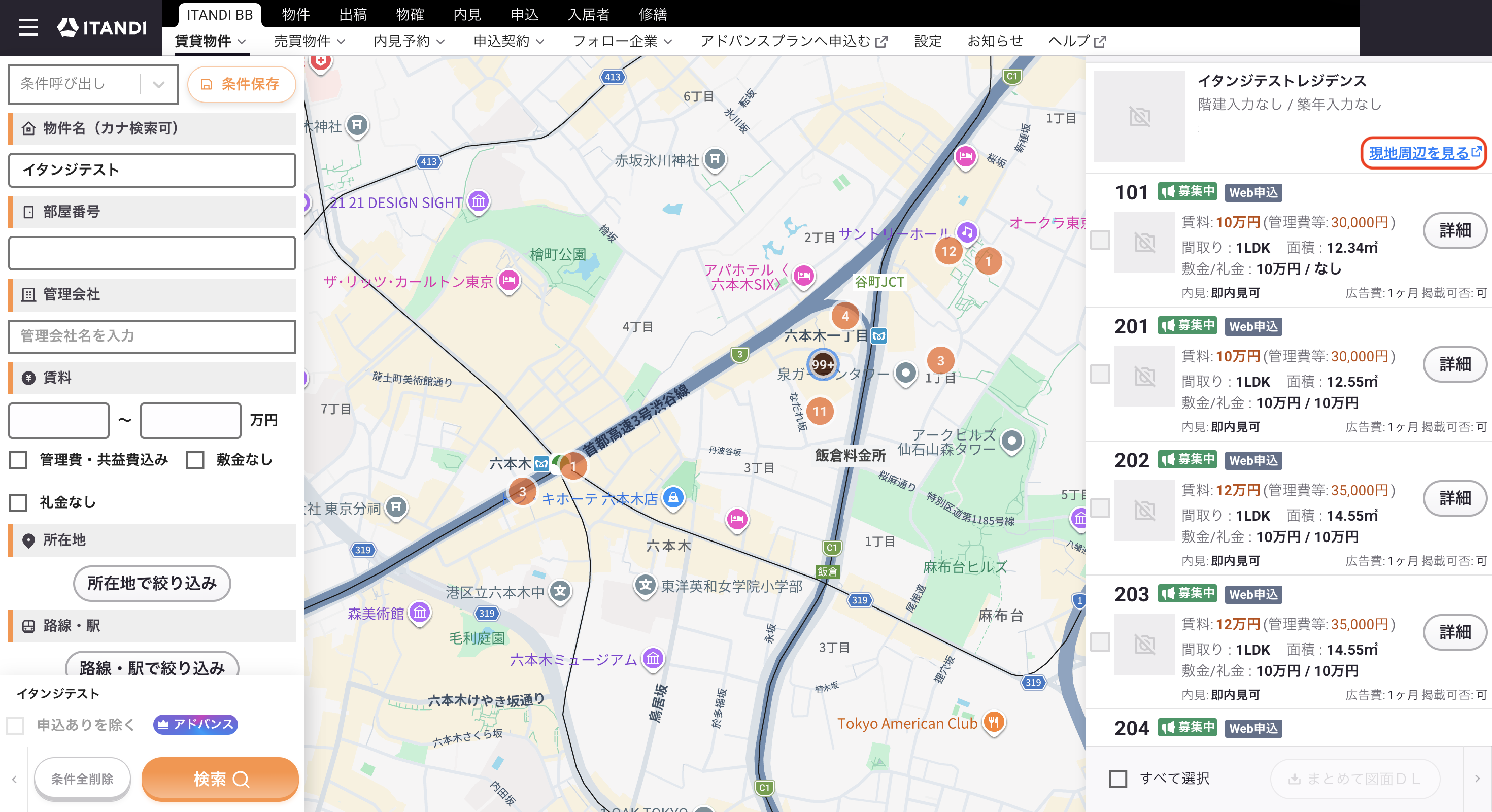Switch to the 申込 tab

click(525, 15)
